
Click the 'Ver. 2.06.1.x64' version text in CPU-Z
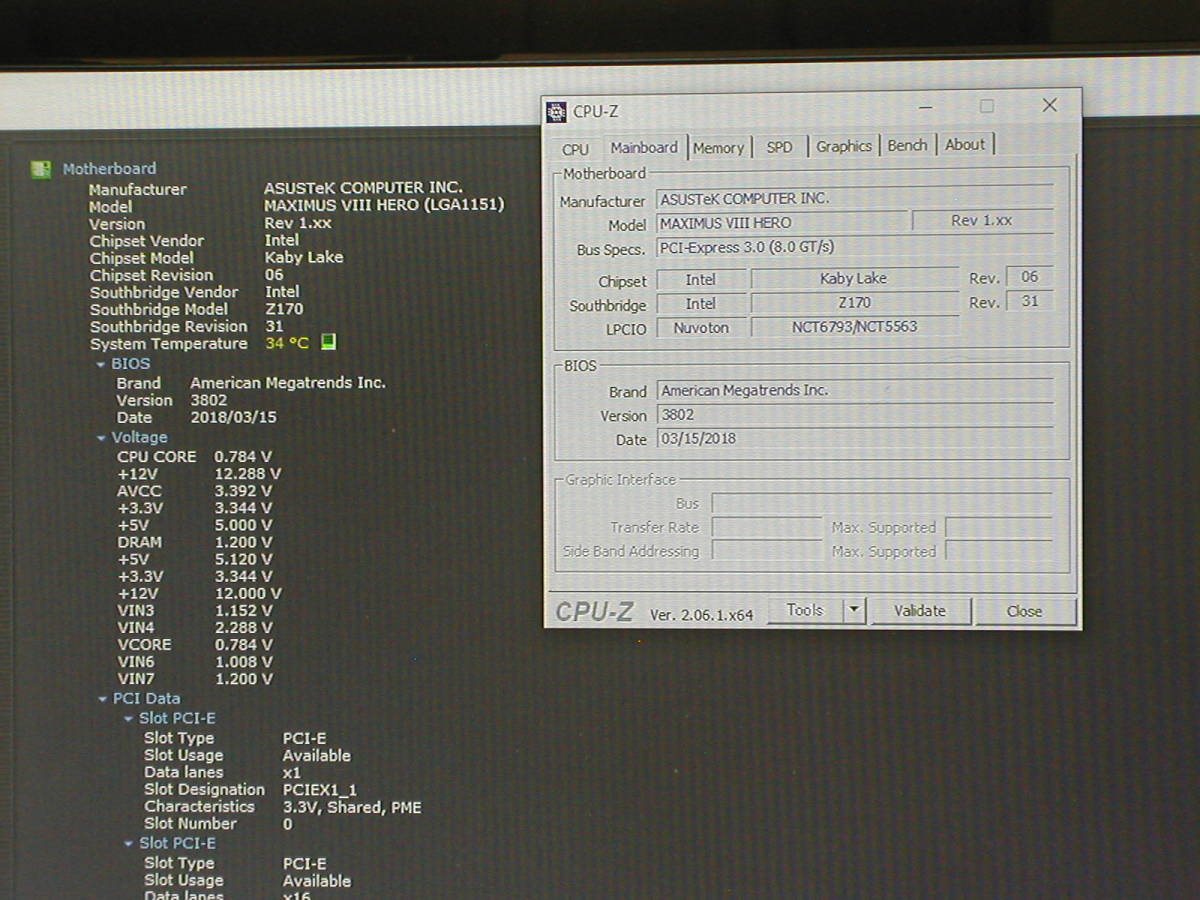[x=701, y=614]
